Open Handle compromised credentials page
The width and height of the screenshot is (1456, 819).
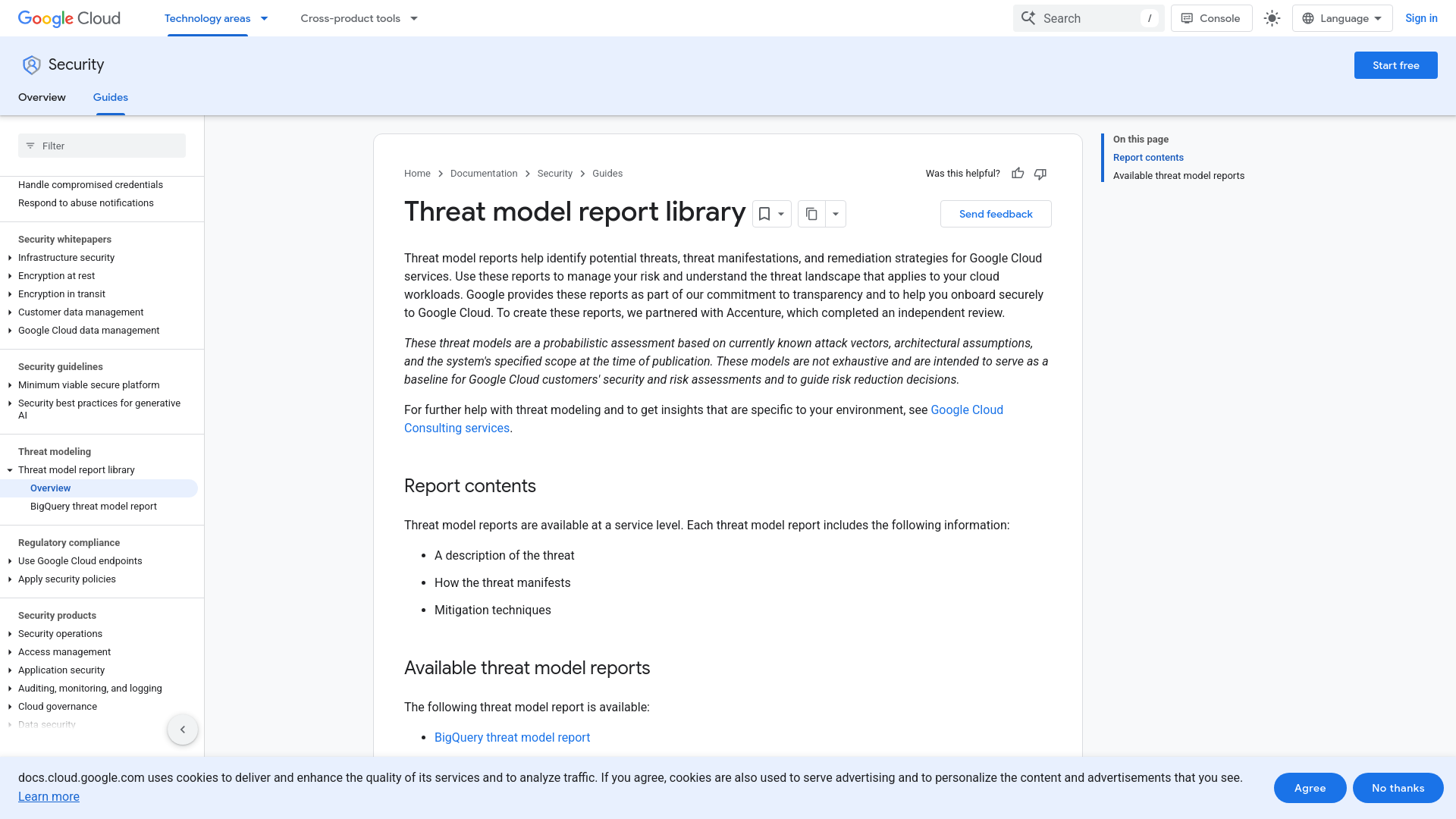click(x=90, y=185)
